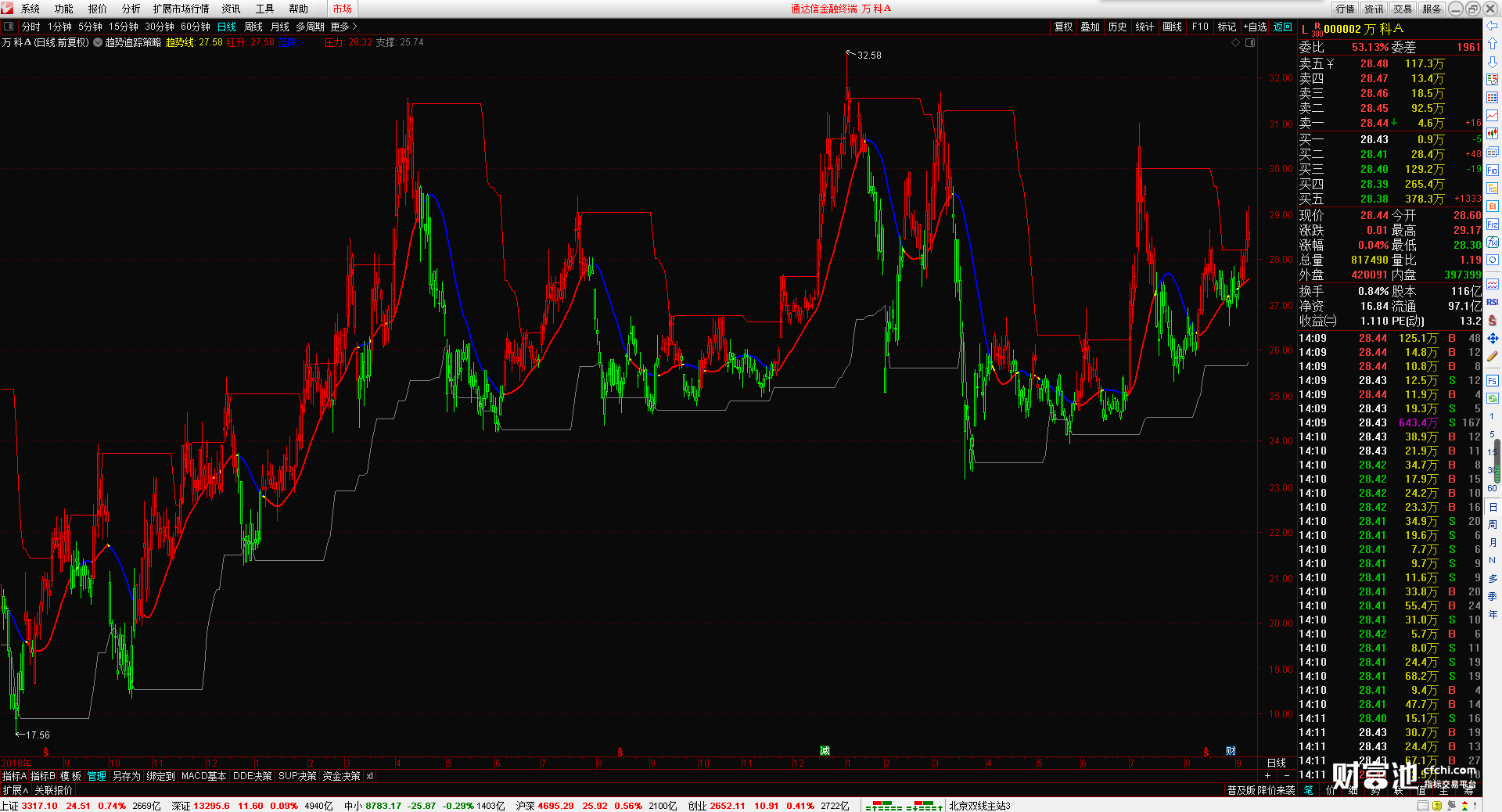Click the orange notes sidebar icon
This screenshot has width=1502, height=812.
coord(1493,206)
